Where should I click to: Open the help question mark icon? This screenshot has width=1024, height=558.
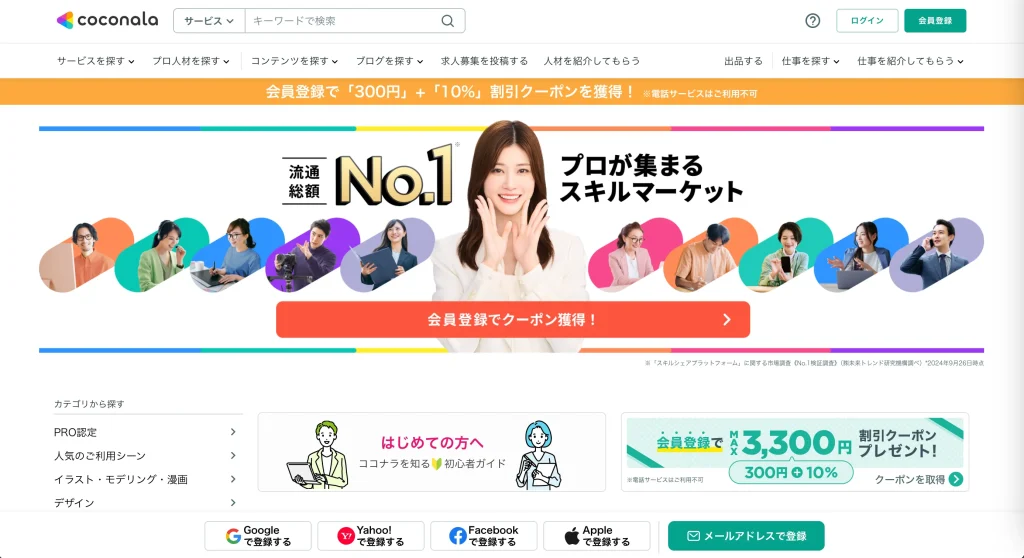pyautogui.click(x=812, y=21)
